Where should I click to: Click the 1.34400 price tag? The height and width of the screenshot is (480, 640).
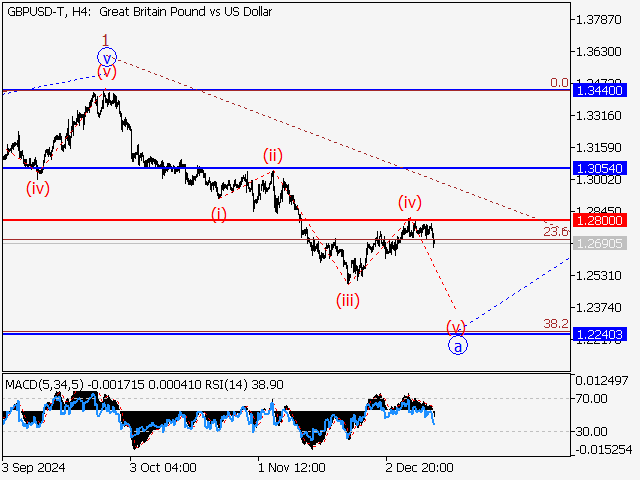pyautogui.click(x=601, y=90)
